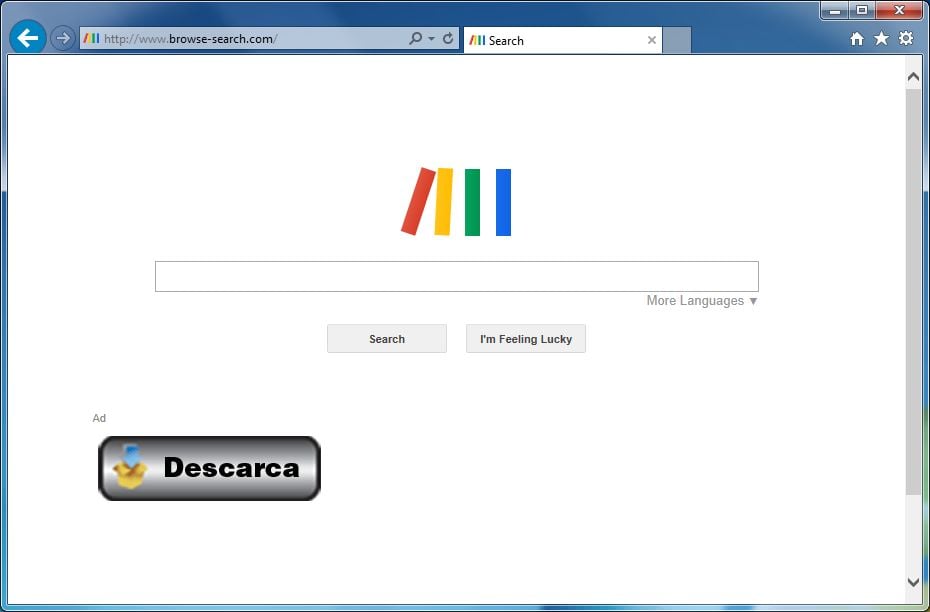Image resolution: width=930 pixels, height=612 pixels.
Task: Click the browser Forward arrow button
Action: 62,39
